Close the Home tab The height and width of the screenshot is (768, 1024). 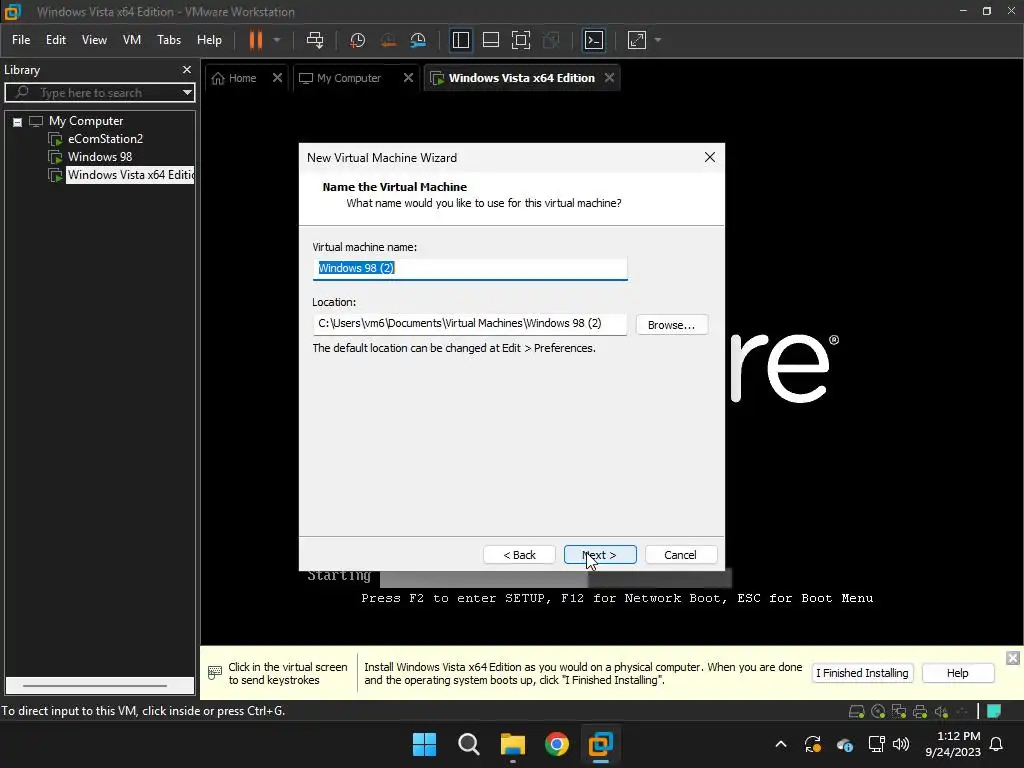pyautogui.click(x=277, y=78)
